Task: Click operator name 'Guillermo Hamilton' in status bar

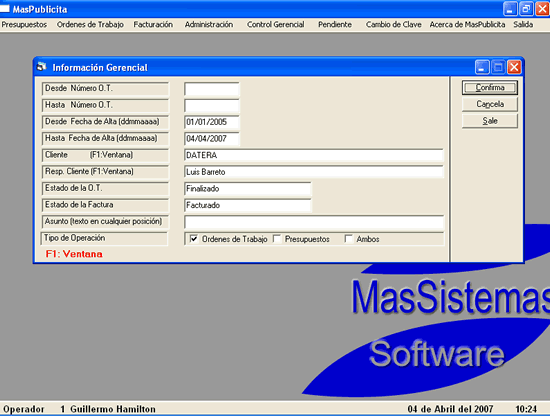Action: pyautogui.click(x=113, y=409)
